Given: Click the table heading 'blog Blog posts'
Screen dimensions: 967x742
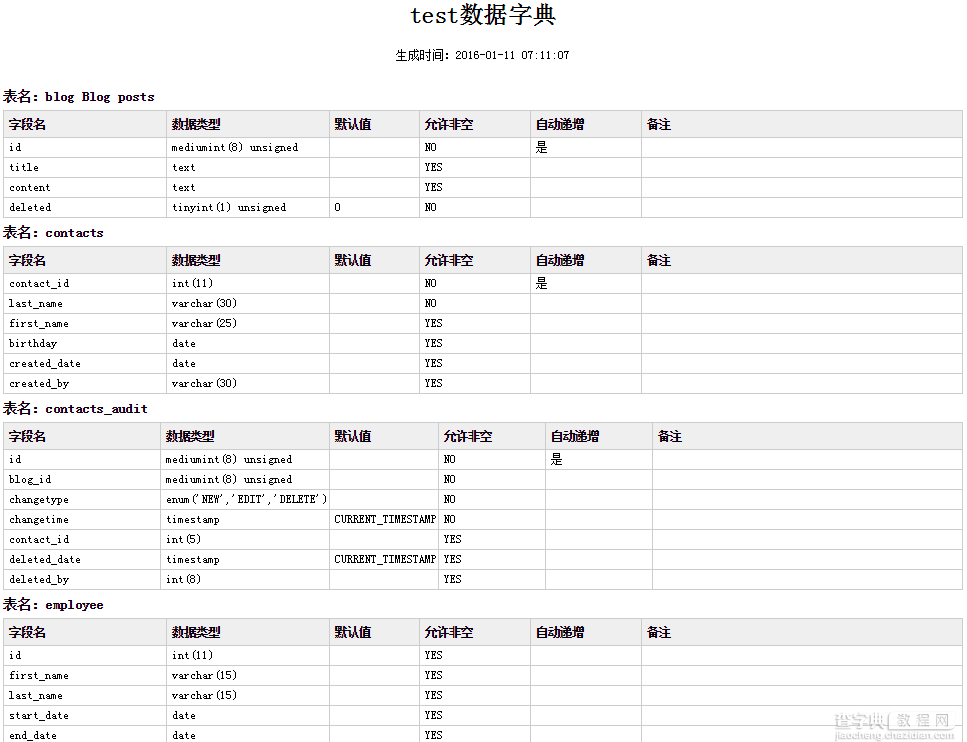Looking at the screenshot, I should tap(99, 97).
